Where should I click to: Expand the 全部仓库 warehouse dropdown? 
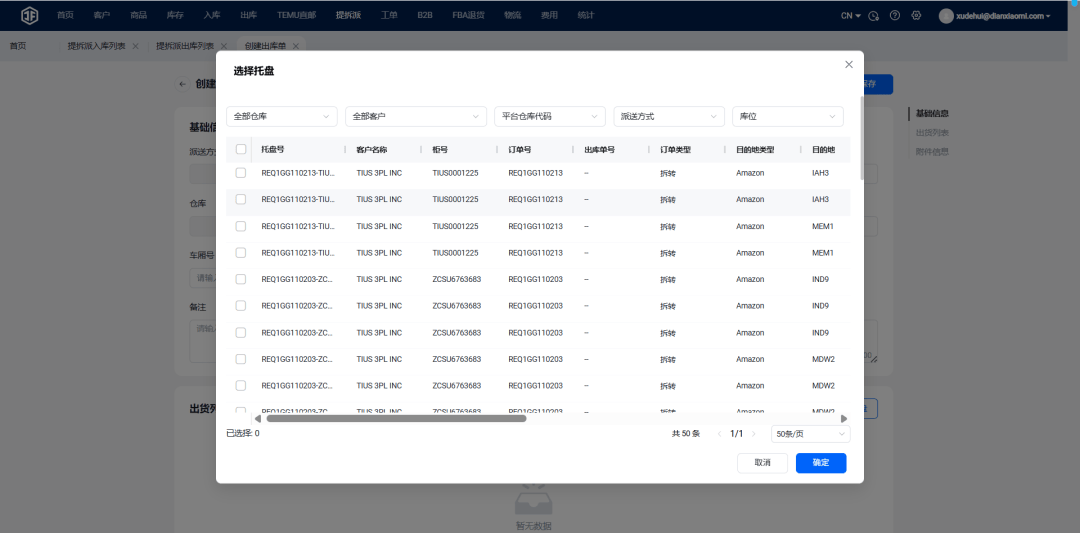coord(282,117)
